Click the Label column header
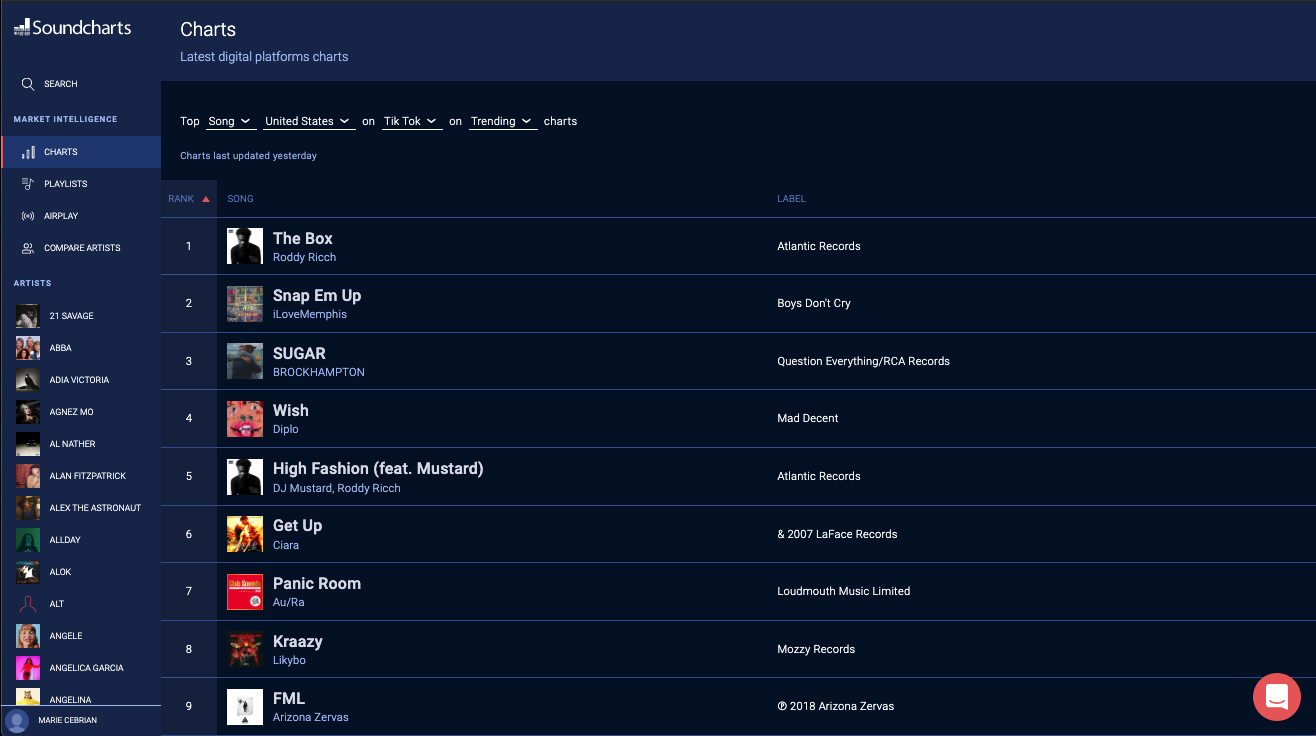 pyautogui.click(x=791, y=199)
